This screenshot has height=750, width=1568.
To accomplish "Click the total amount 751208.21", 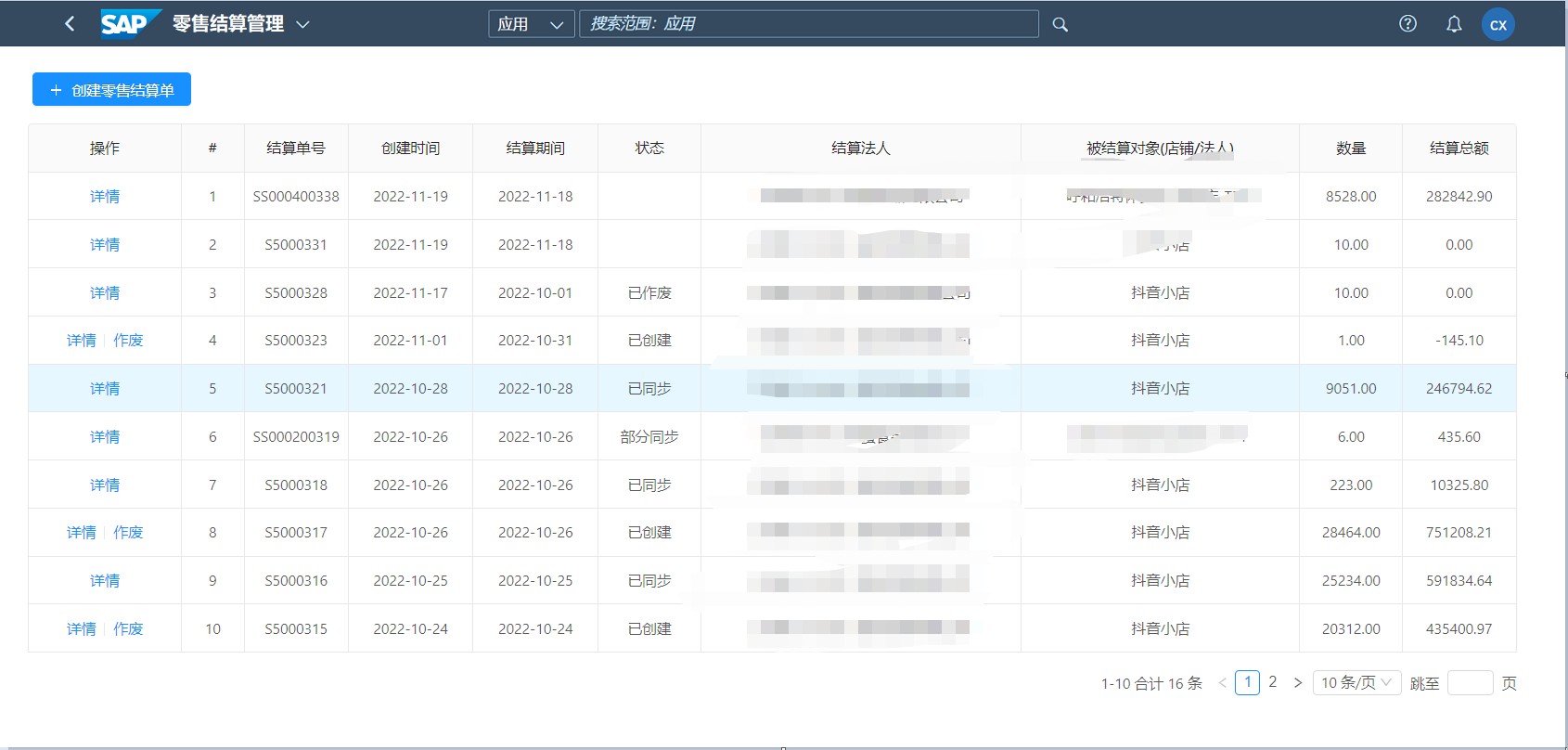I will [x=1459, y=533].
